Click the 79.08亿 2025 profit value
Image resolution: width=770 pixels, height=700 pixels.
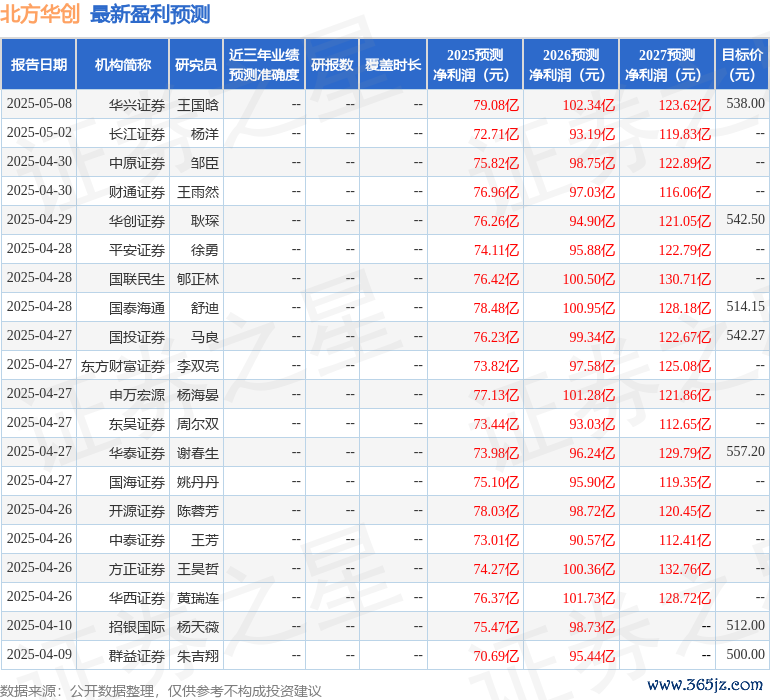[x=496, y=105]
